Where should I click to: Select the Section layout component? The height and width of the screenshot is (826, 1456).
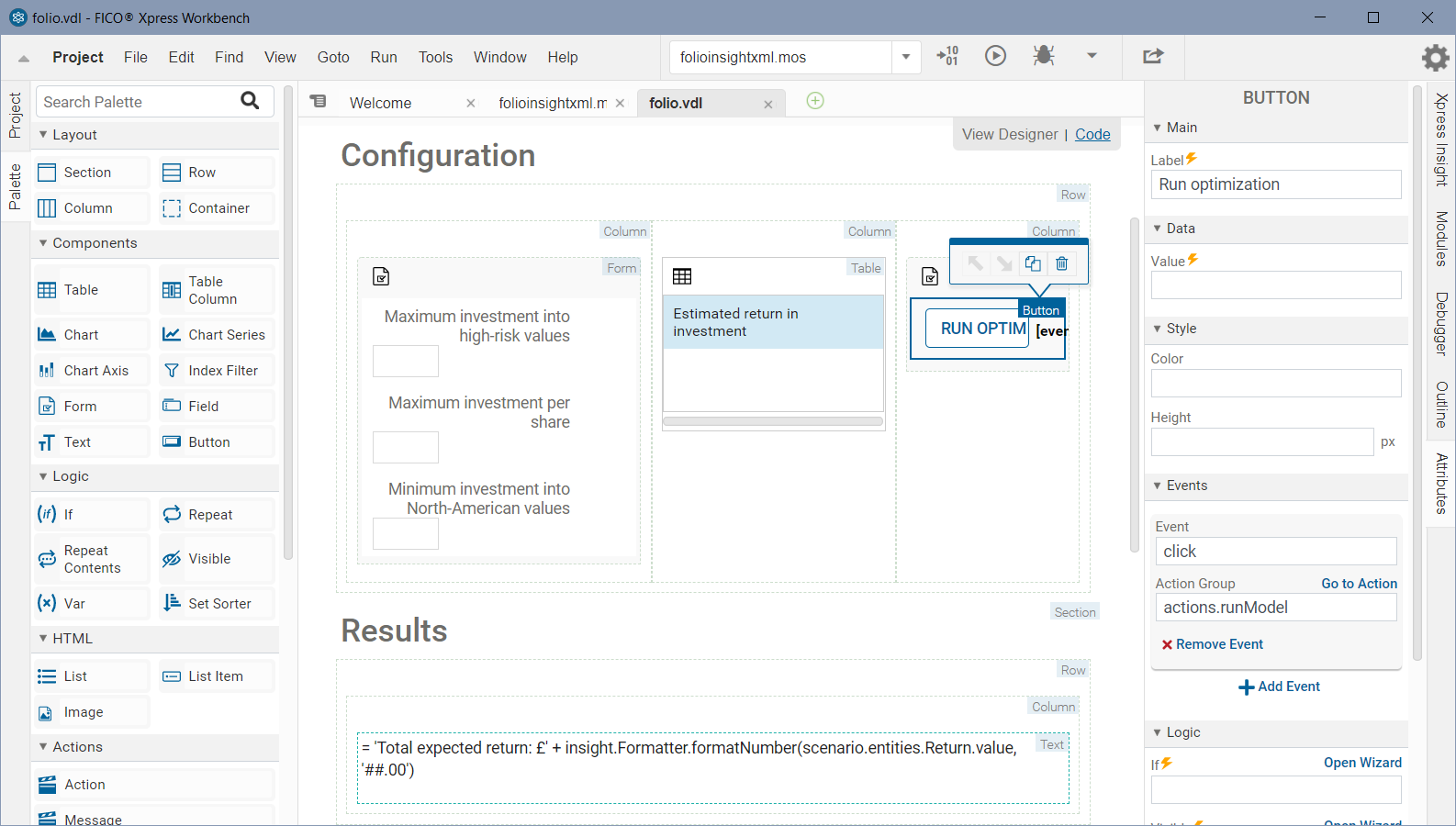91,173
